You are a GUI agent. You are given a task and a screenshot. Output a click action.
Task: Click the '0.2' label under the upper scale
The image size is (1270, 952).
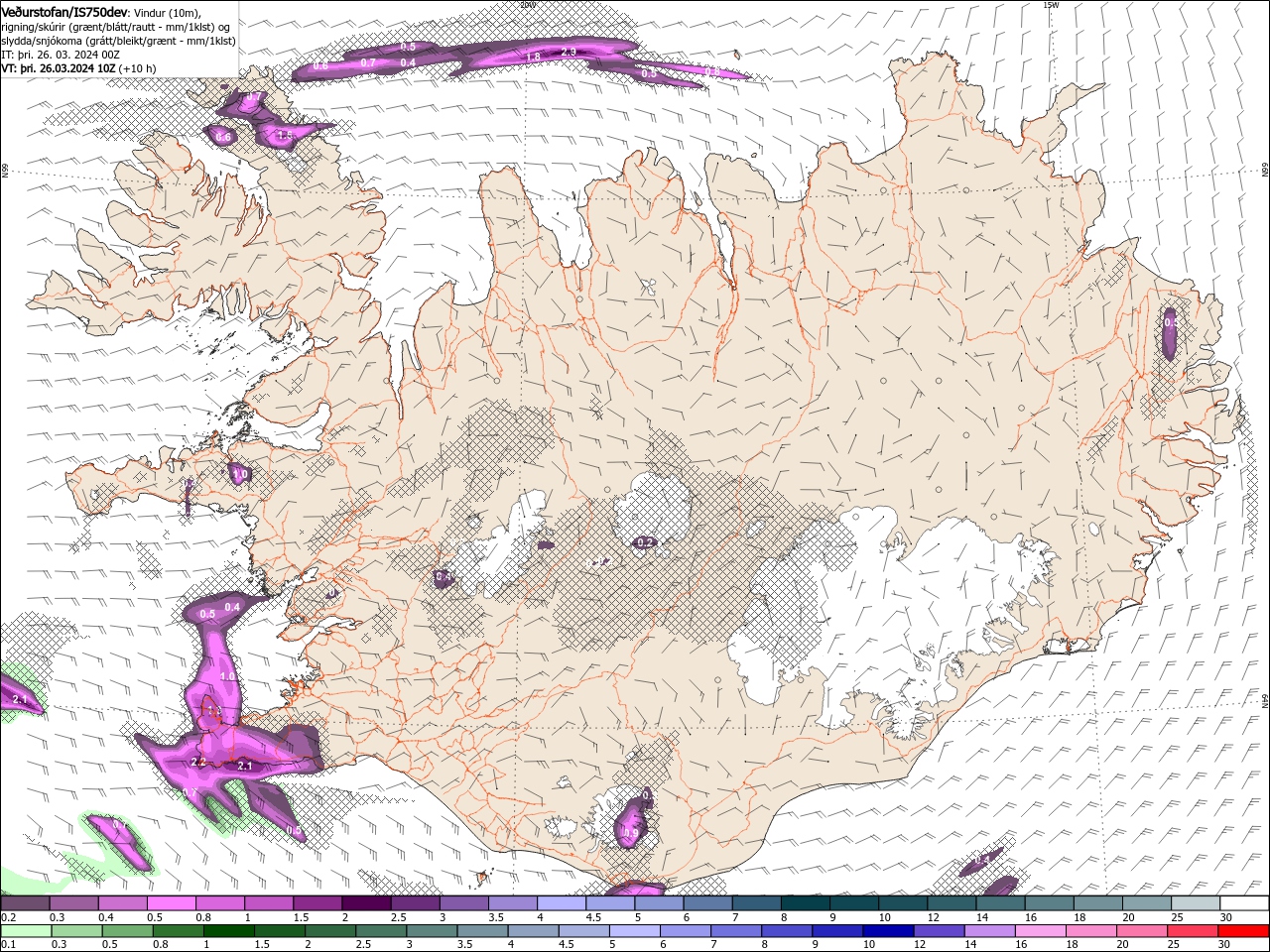[x=8, y=917]
